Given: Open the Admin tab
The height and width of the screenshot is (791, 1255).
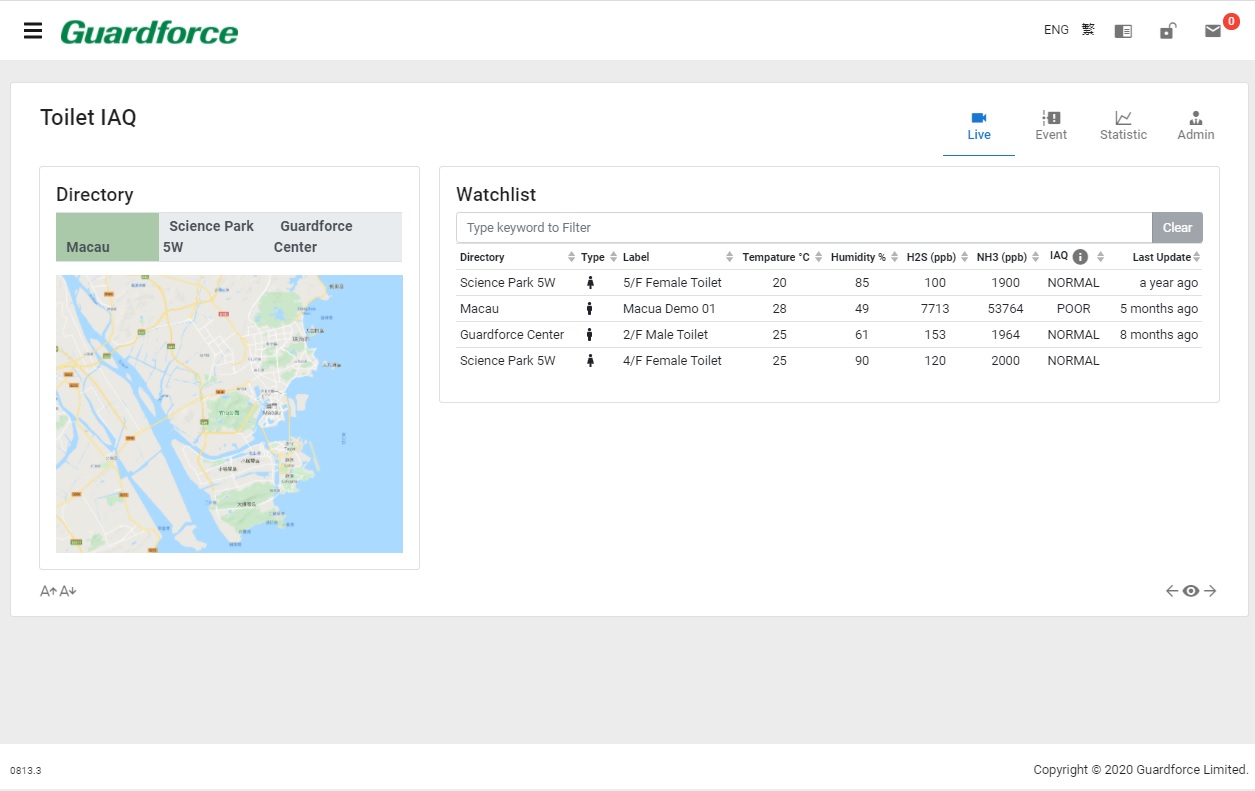Looking at the screenshot, I should [x=1195, y=126].
